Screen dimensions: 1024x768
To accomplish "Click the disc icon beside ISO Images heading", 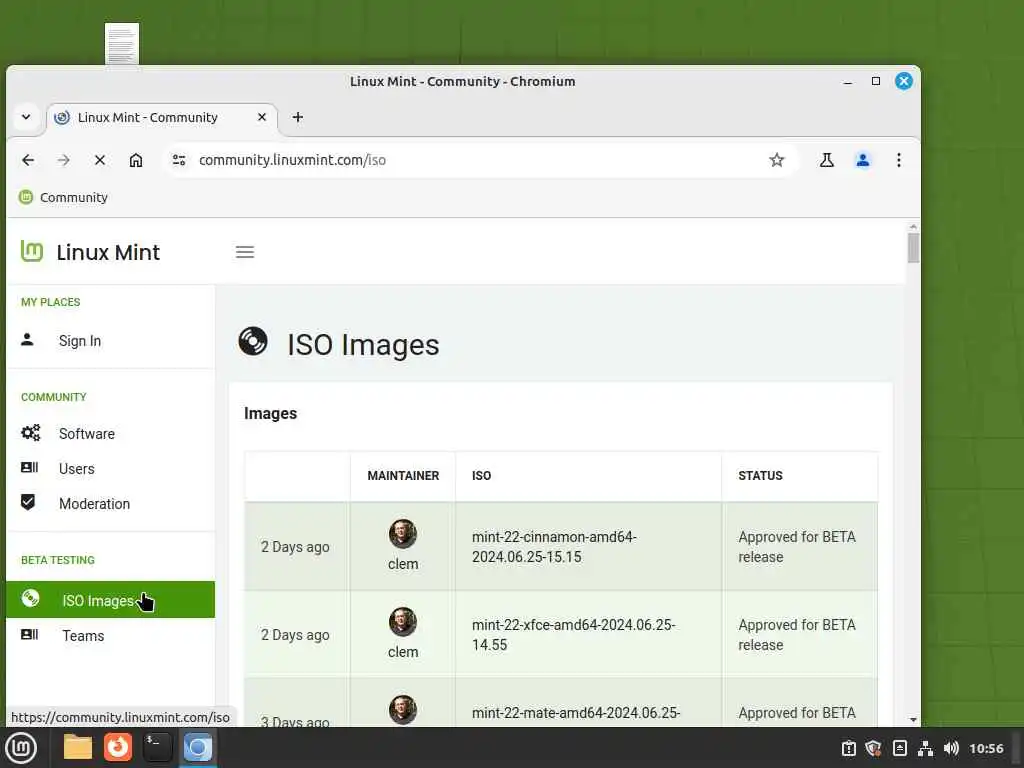I will (x=253, y=342).
